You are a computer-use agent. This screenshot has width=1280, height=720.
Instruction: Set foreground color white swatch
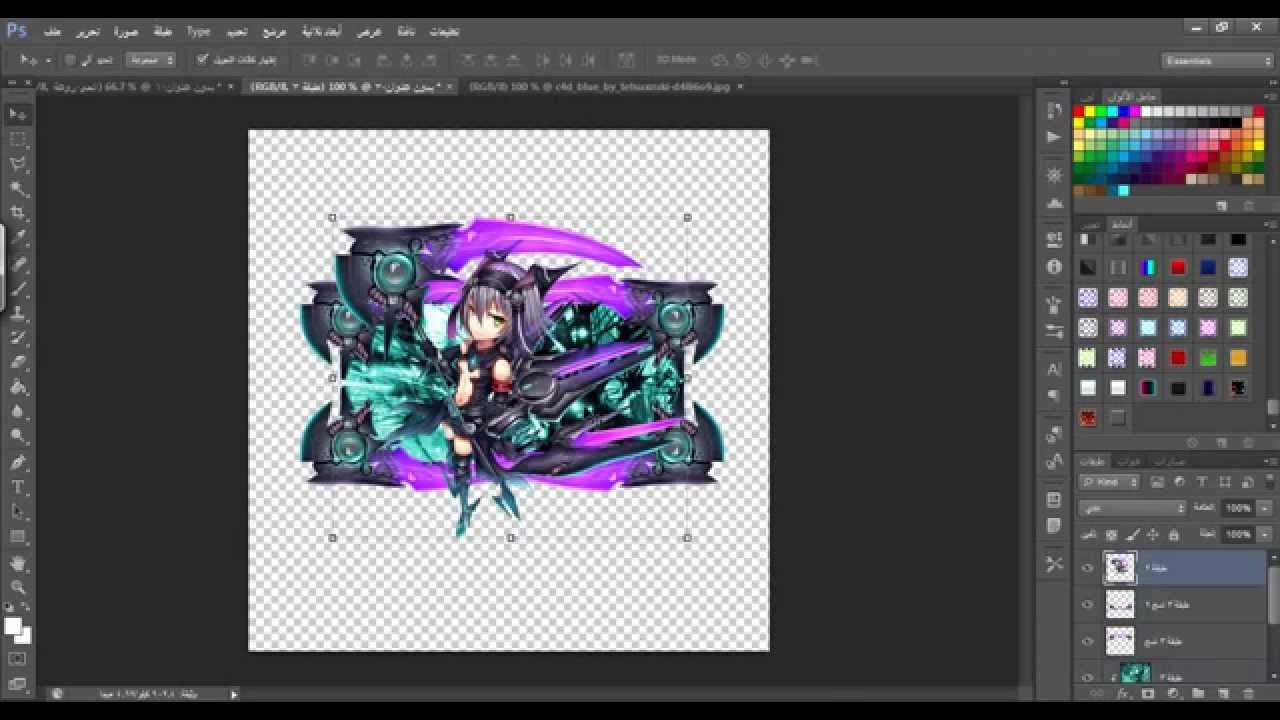(13, 627)
